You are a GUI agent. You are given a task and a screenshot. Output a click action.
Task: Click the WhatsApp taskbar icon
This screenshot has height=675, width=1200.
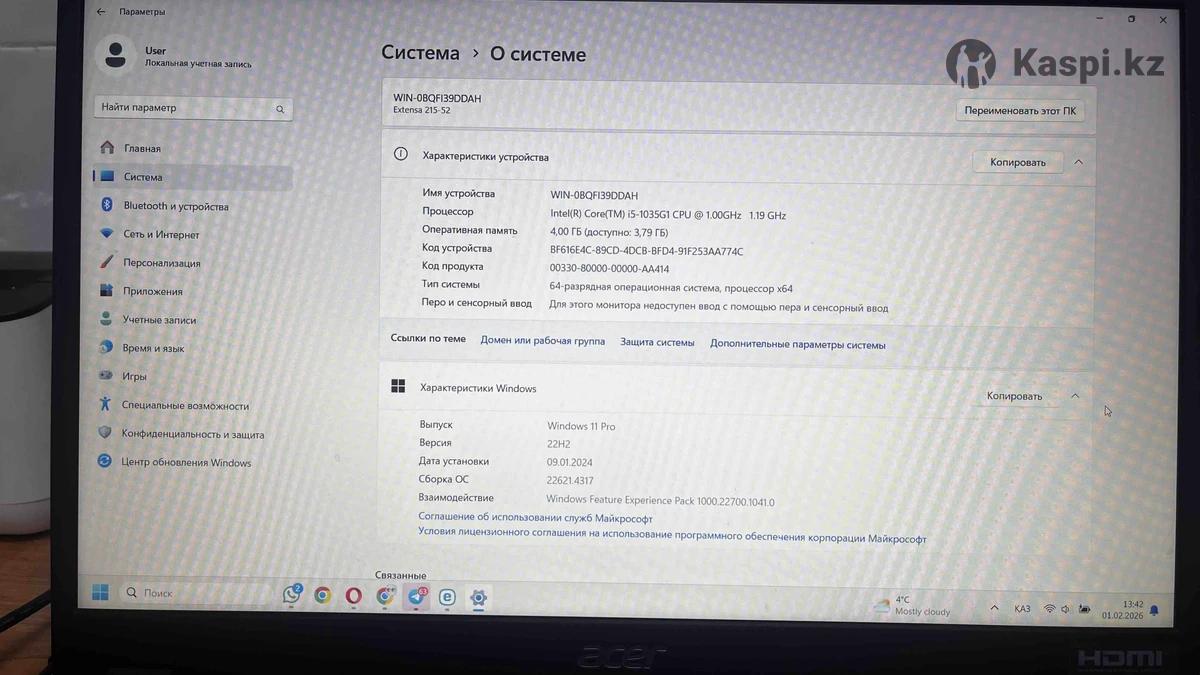point(291,595)
